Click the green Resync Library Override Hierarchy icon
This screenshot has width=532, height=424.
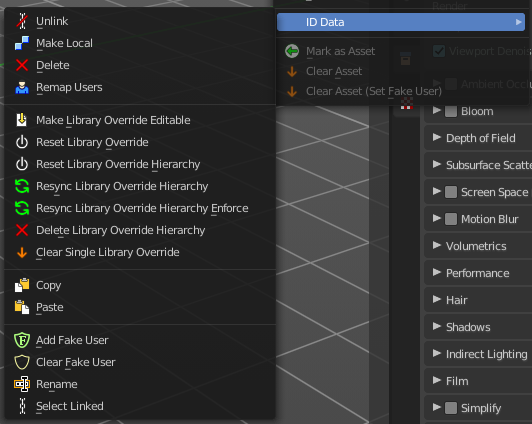coord(22,186)
